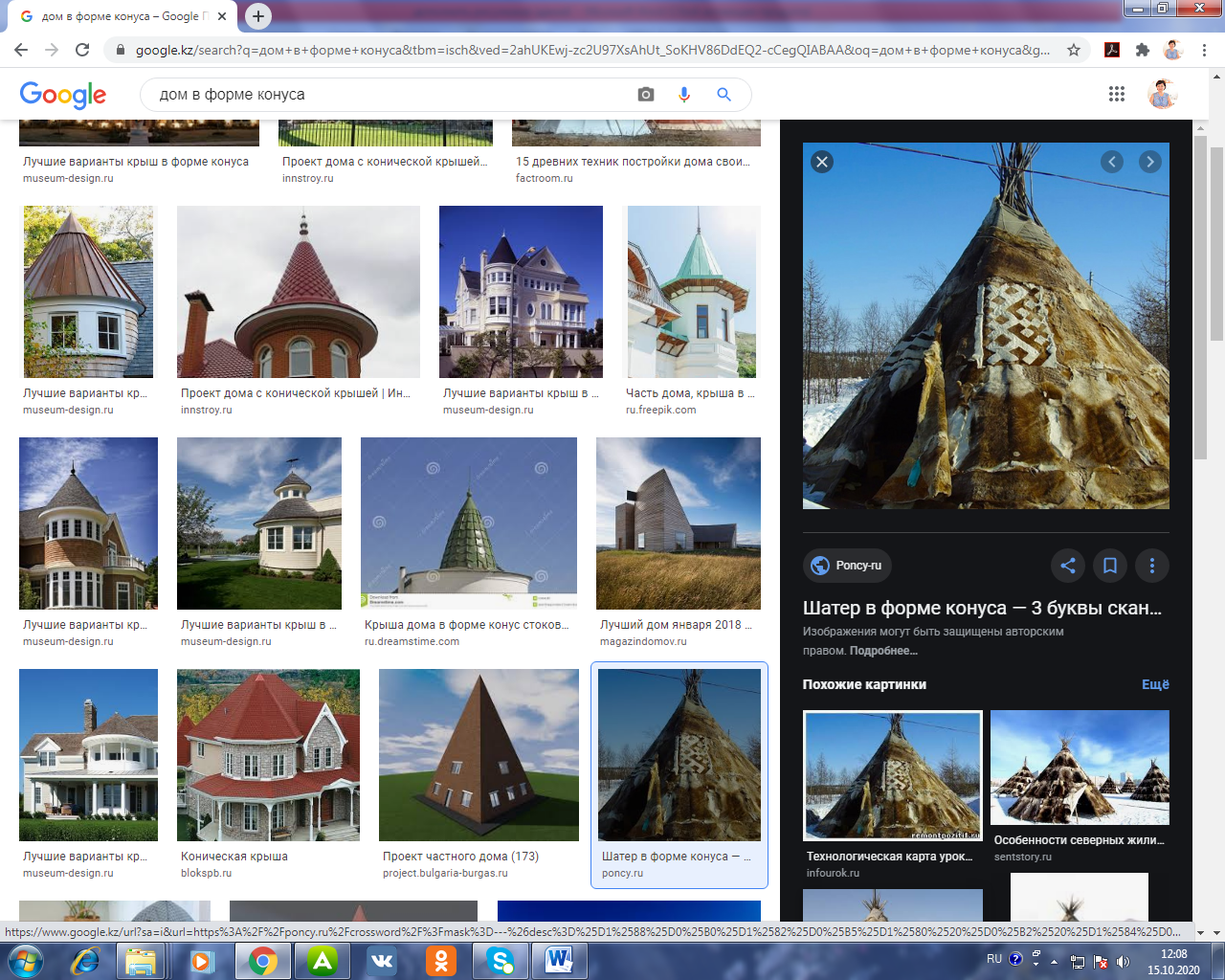Open Odnoklassniki from the taskbar
The image size is (1225, 980).
click(x=441, y=961)
